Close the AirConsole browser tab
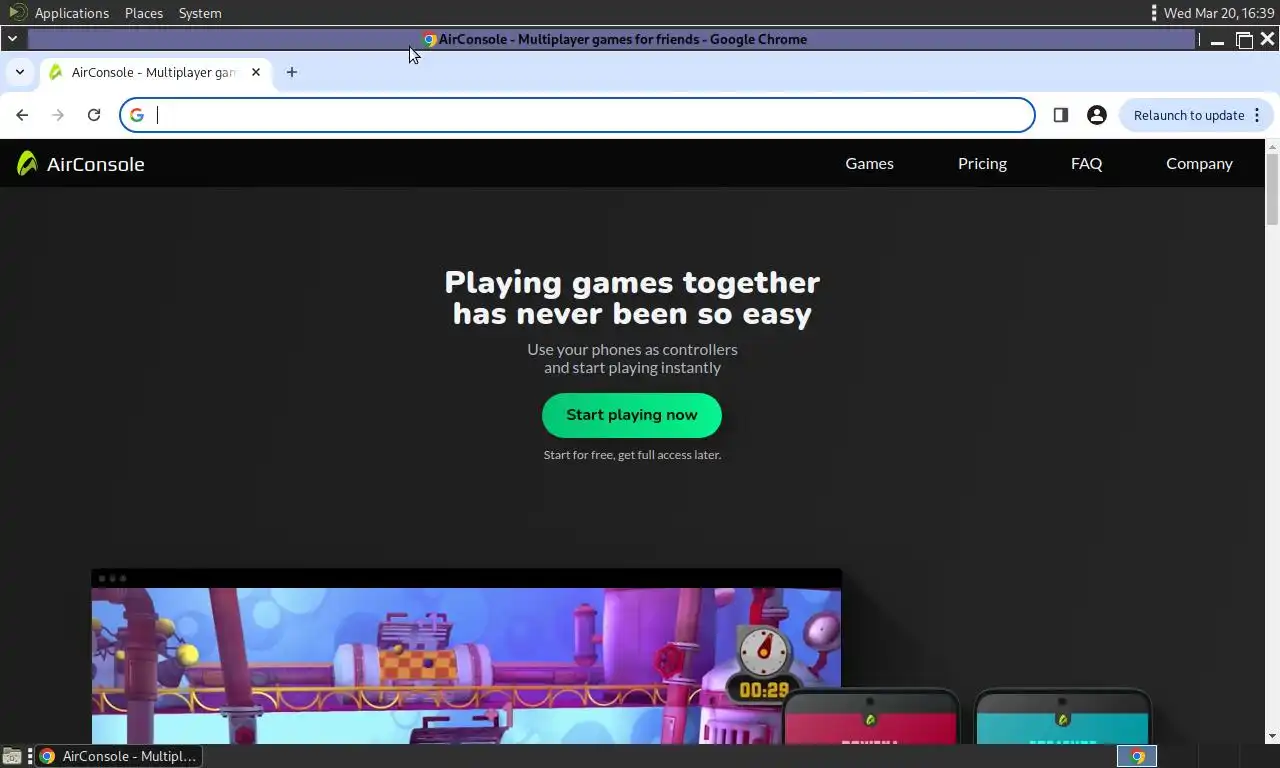This screenshot has width=1280, height=768. tap(256, 72)
